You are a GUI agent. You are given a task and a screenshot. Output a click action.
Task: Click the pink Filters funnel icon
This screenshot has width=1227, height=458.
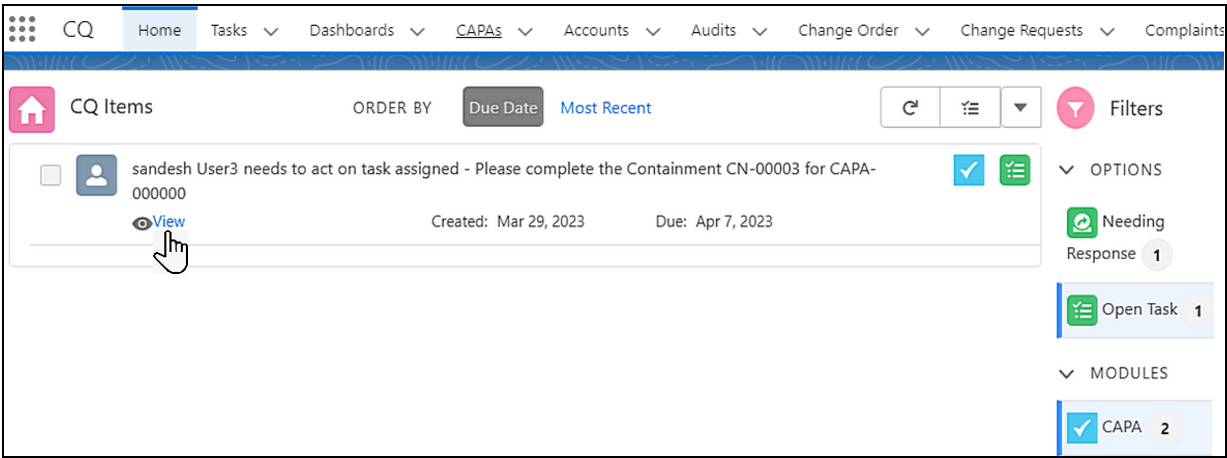pos(1077,109)
